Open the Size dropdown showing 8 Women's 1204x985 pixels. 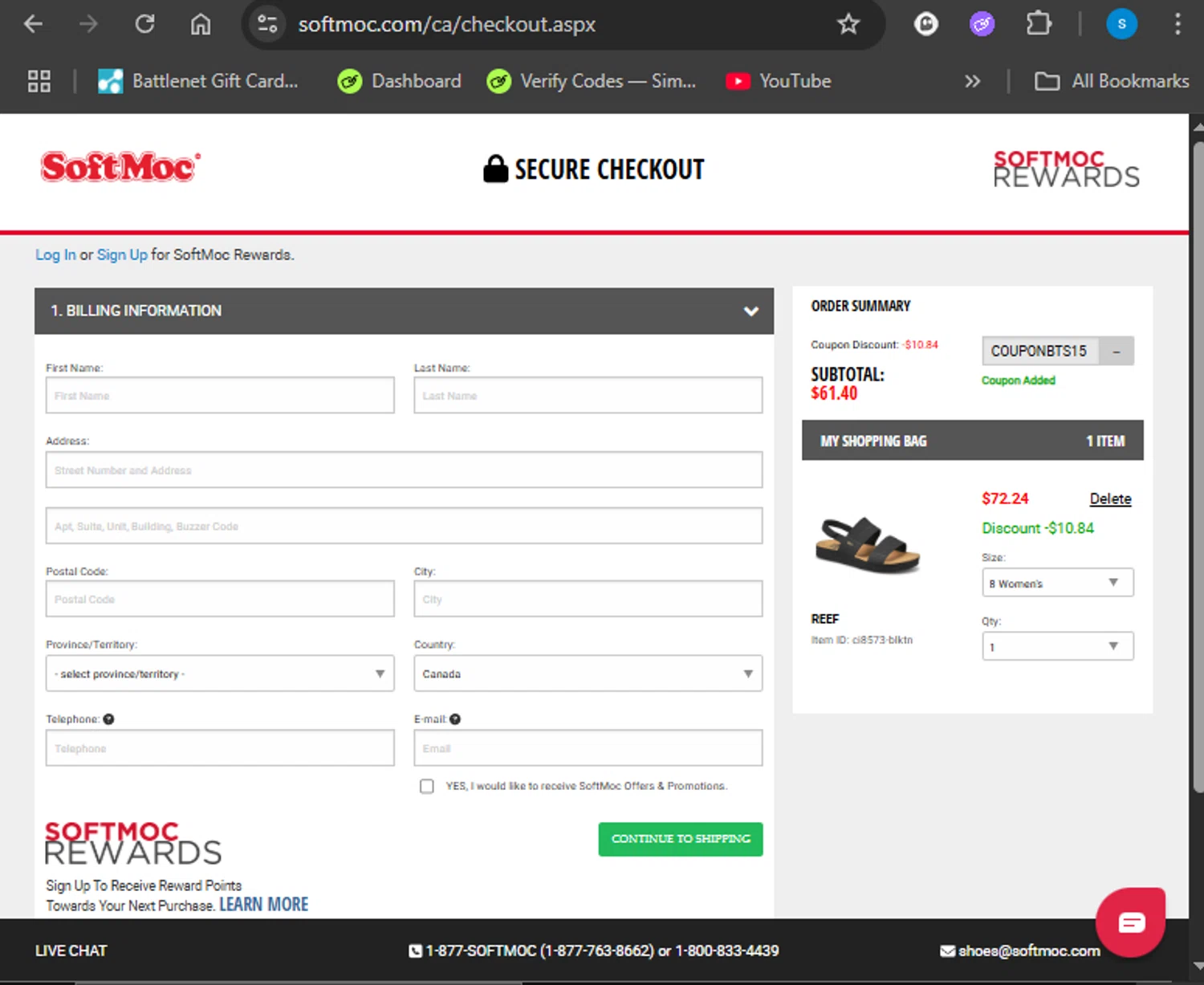pyautogui.click(x=1057, y=583)
